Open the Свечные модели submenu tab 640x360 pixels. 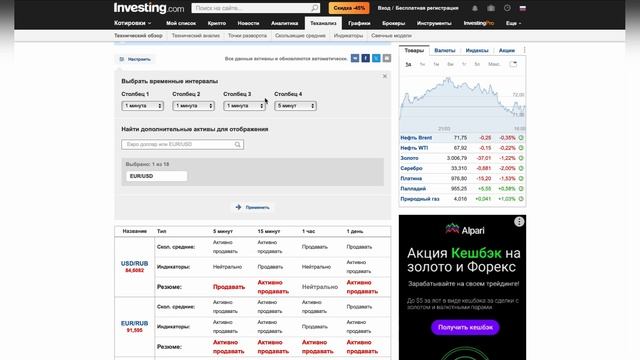pos(391,36)
